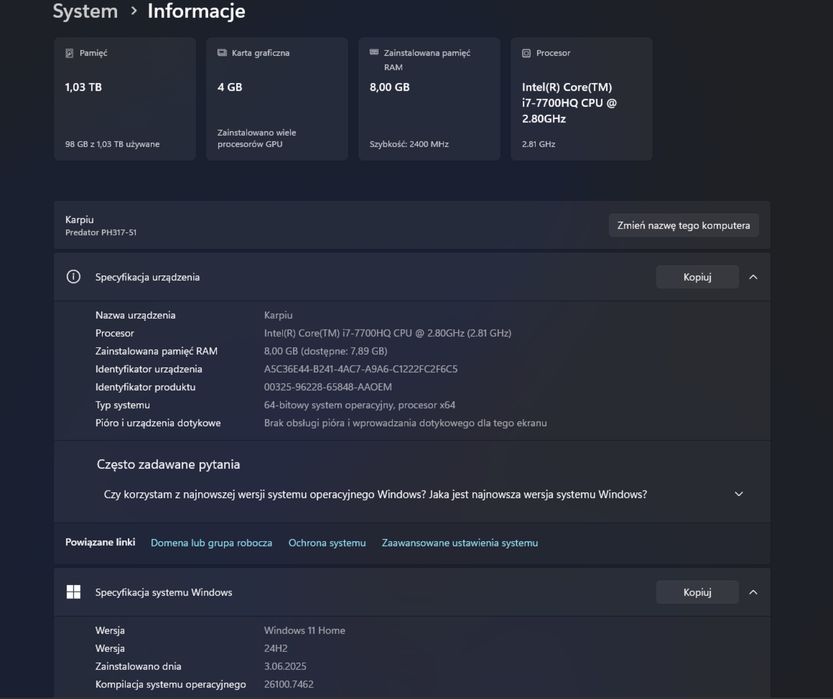This screenshot has width=833, height=699.
Task: Click the Zainstalowana pamięć RAM icon
Action: [x=374, y=52]
